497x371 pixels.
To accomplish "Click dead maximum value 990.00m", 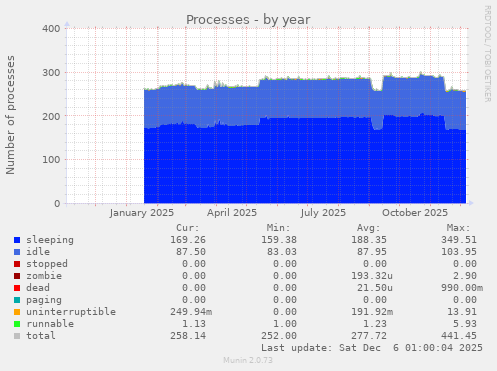I will click(462, 288).
